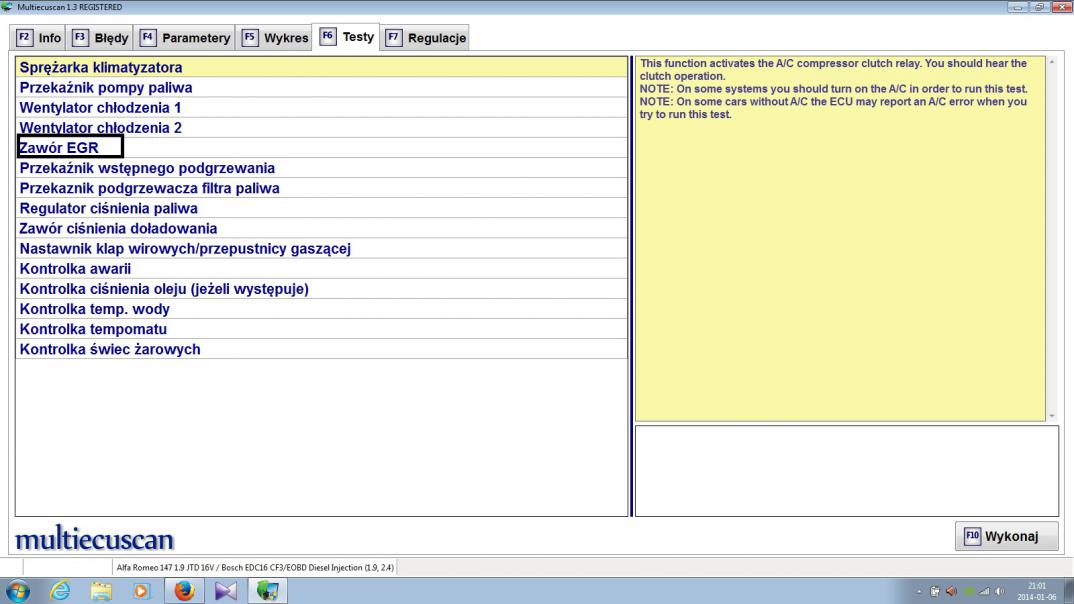The width and height of the screenshot is (1074, 604).
Task: Click the F2 key icon beside Info
Action: 24,37
